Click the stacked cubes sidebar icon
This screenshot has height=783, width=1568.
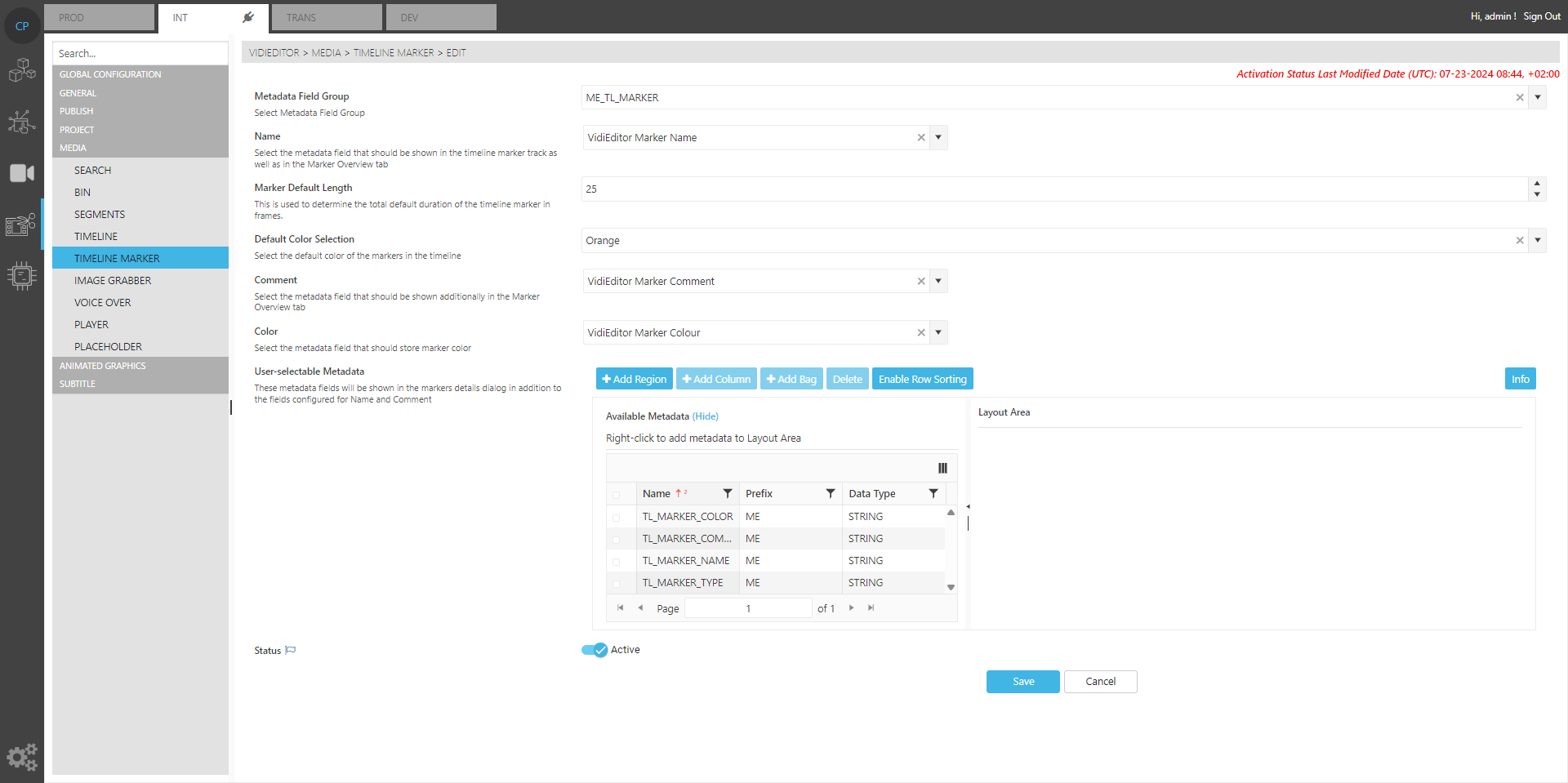pyautogui.click(x=22, y=70)
